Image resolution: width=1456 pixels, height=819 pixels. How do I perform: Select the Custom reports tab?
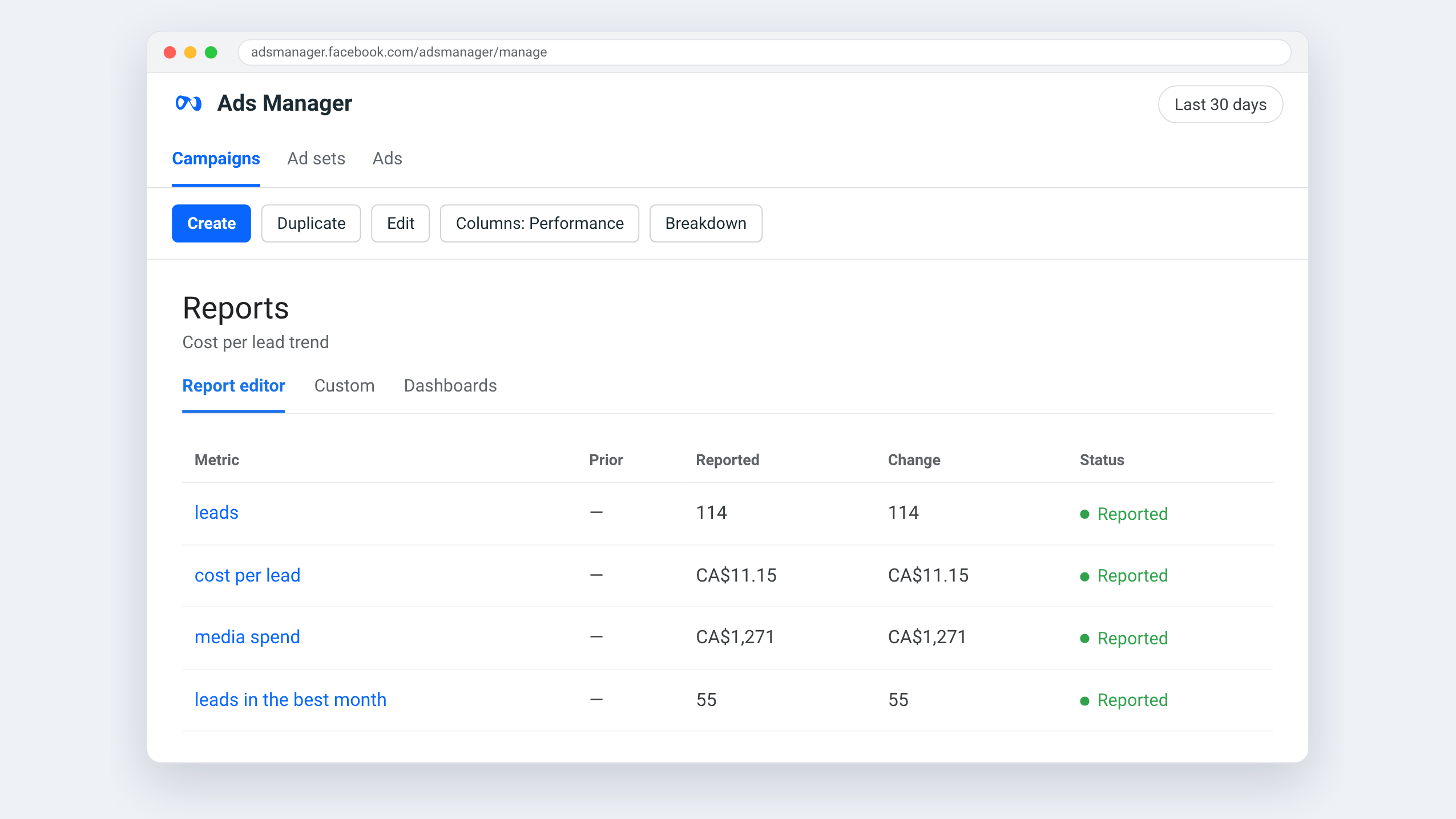(x=344, y=386)
